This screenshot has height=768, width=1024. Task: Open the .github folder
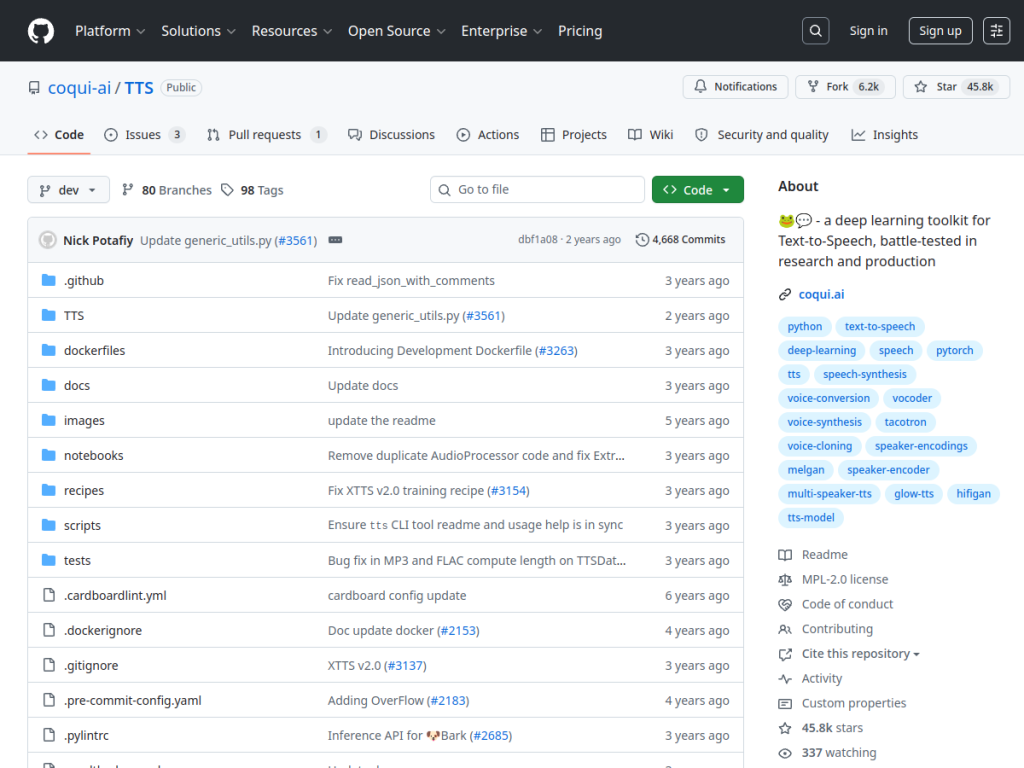(x=84, y=280)
